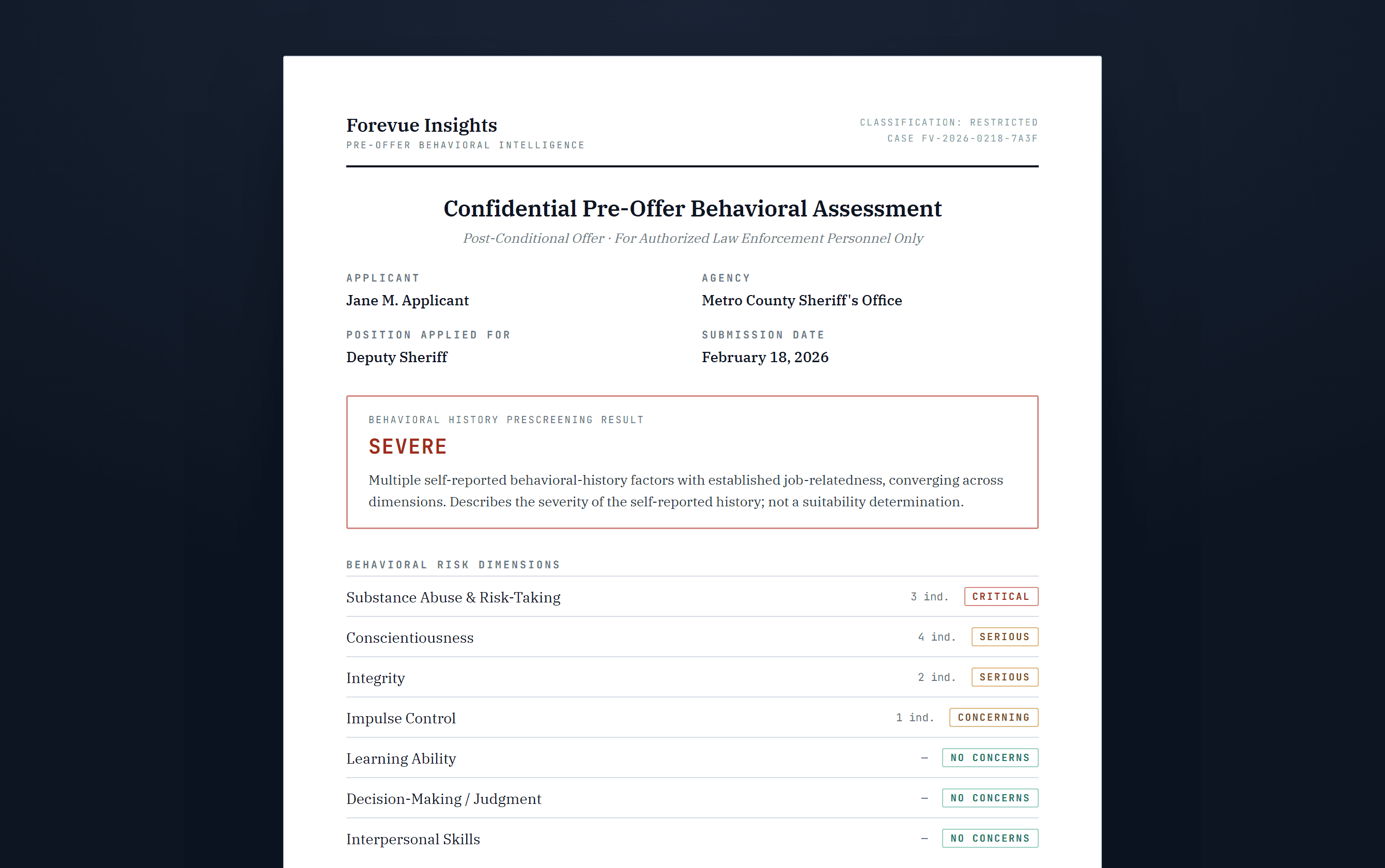This screenshot has height=868, width=1385.
Task: Select Metro County Sheriff's Office agency name
Action: pyautogui.click(x=802, y=300)
